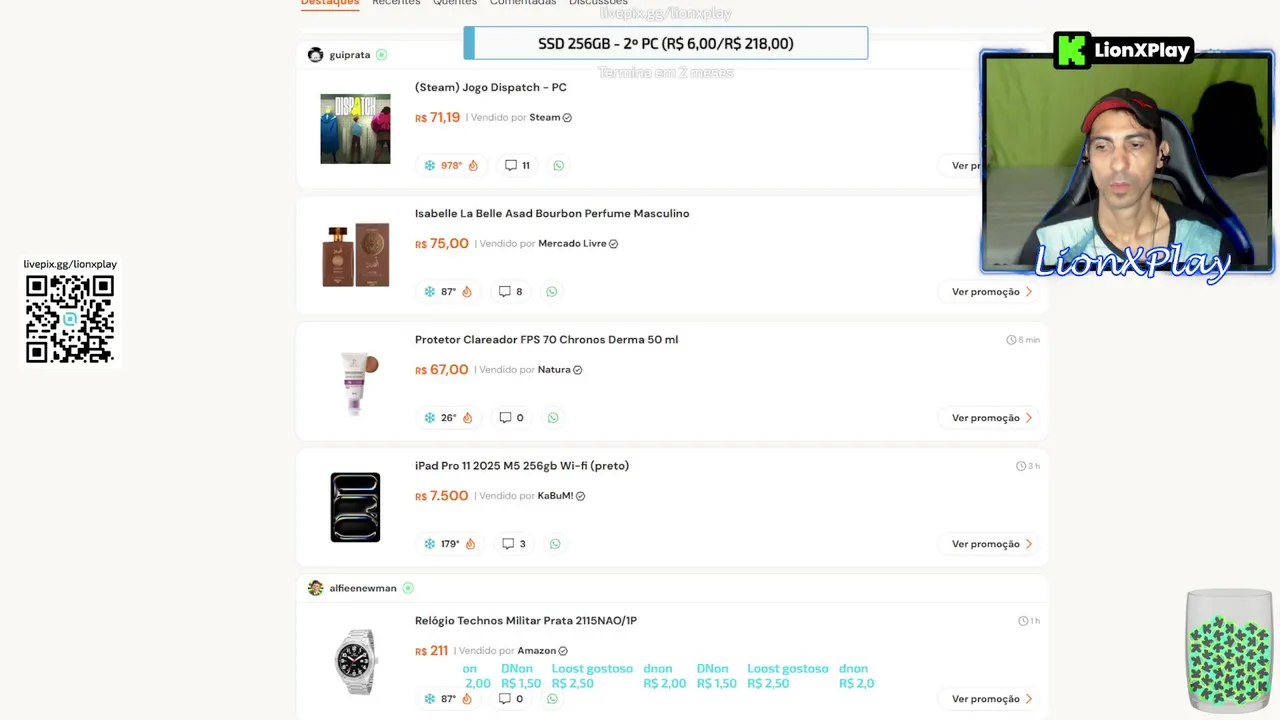The height and width of the screenshot is (720, 1280).
Task: Open alfieenewman username link
Action: click(x=363, y=588)
